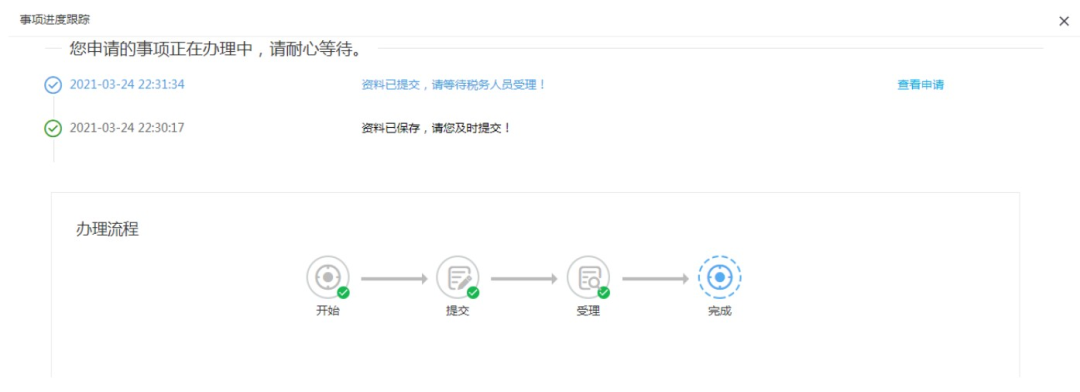Select timestamp 2021-03-24 22:31:34

(127, 85)
